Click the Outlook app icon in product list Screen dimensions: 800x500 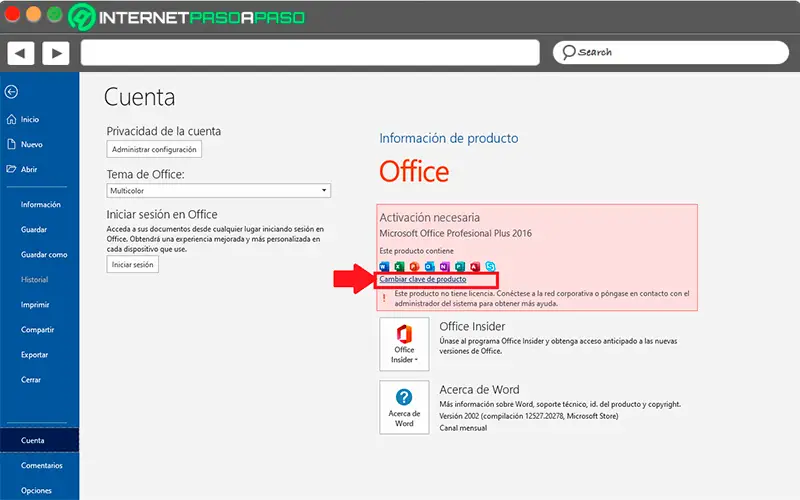[430, 266]
